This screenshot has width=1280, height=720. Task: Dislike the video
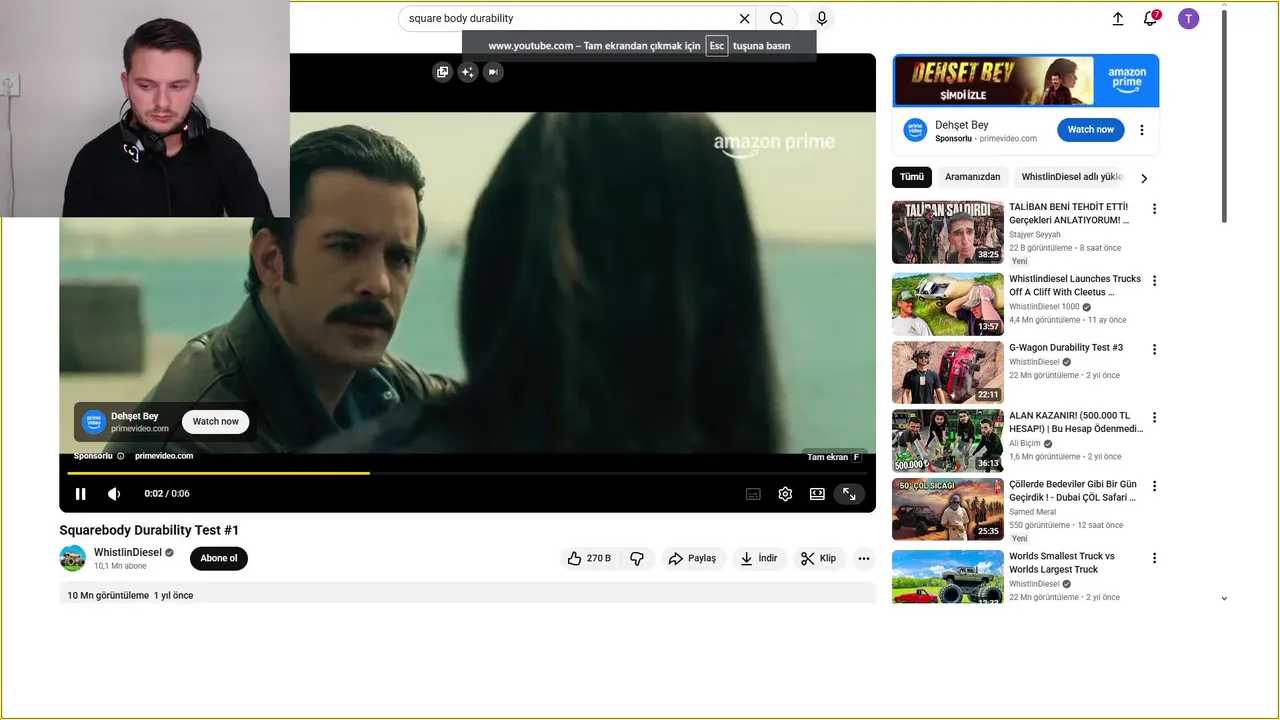637,558
